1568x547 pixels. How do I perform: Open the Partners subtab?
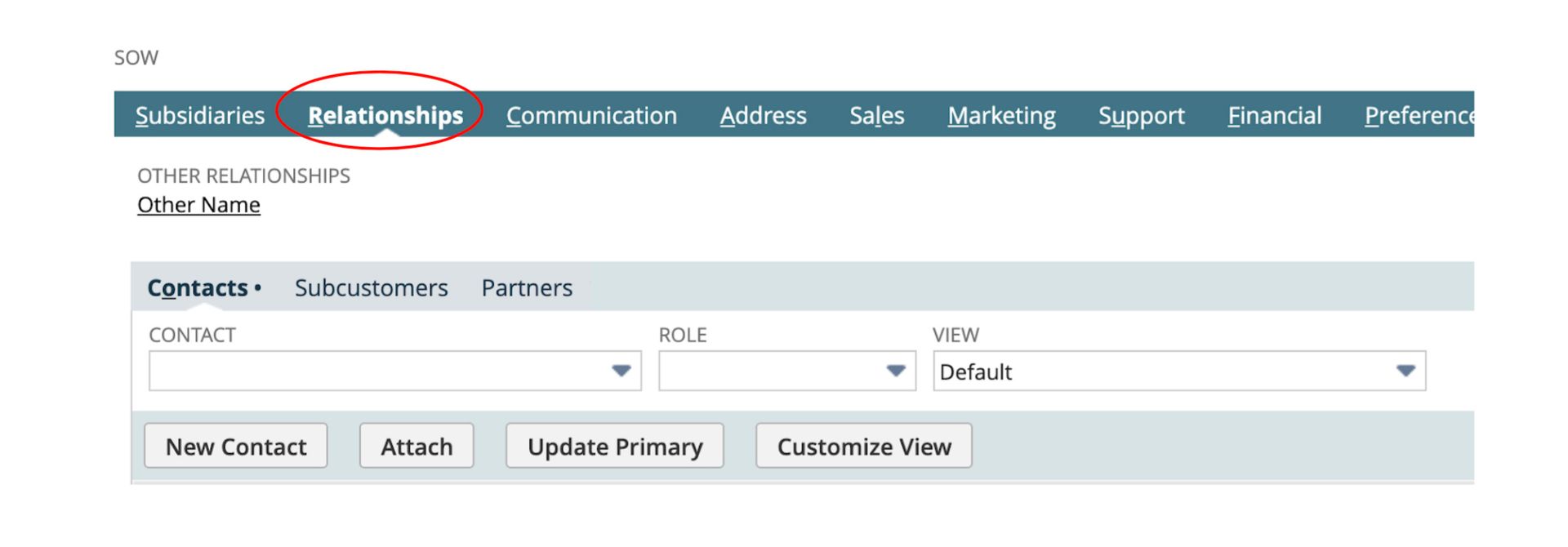tap(527, 288)
